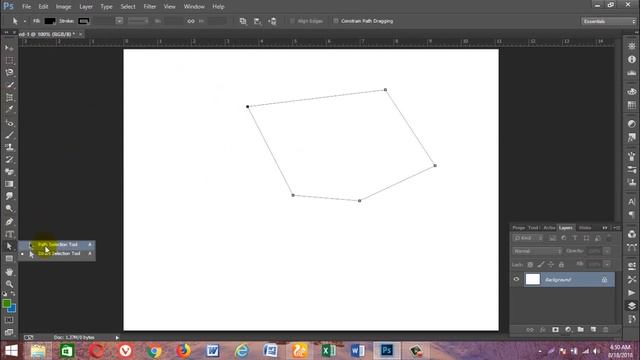640x360 pixels.
Task: Open the Layers panel options menu
Action: point(616,228)
